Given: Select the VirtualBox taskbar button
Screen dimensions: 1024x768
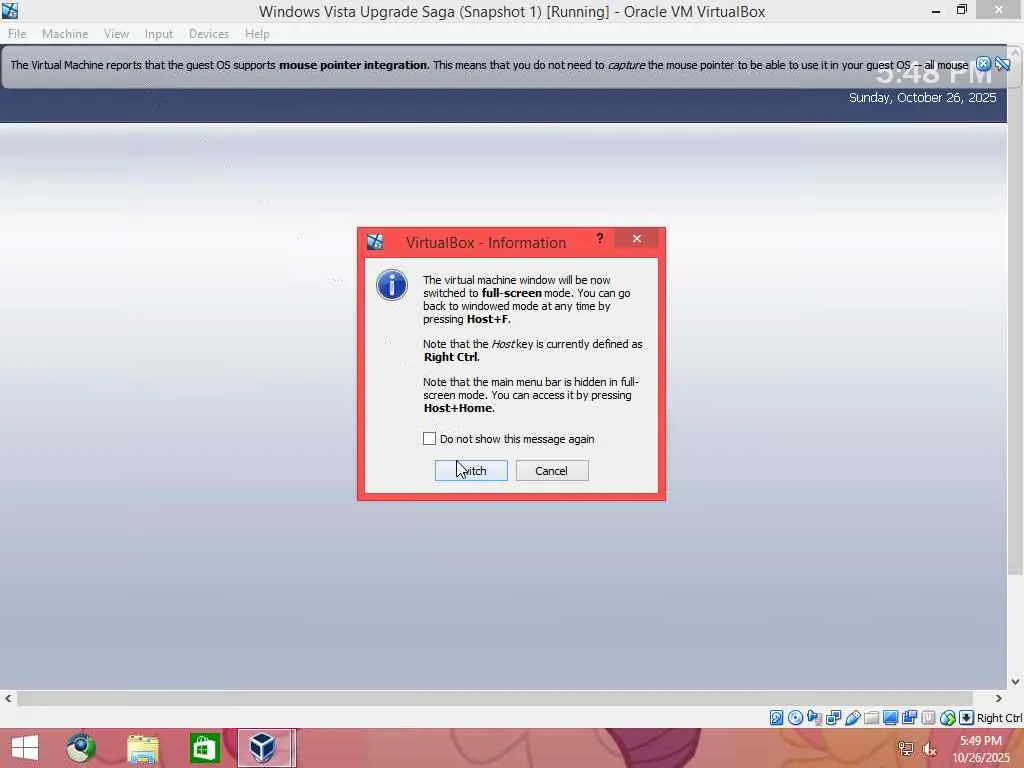Looking at the screenshot, I should (266, 748).
